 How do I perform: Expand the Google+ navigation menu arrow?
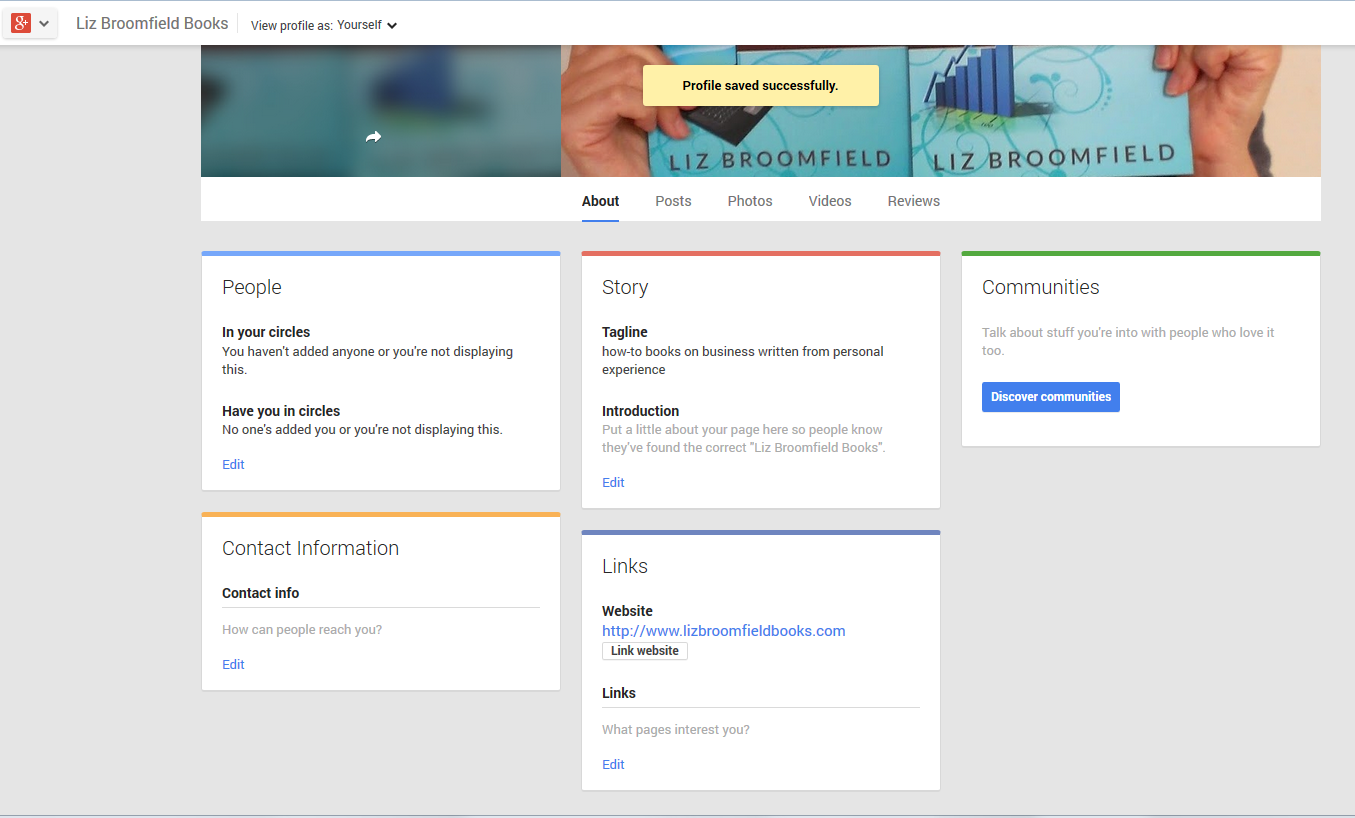coord(44,24)
